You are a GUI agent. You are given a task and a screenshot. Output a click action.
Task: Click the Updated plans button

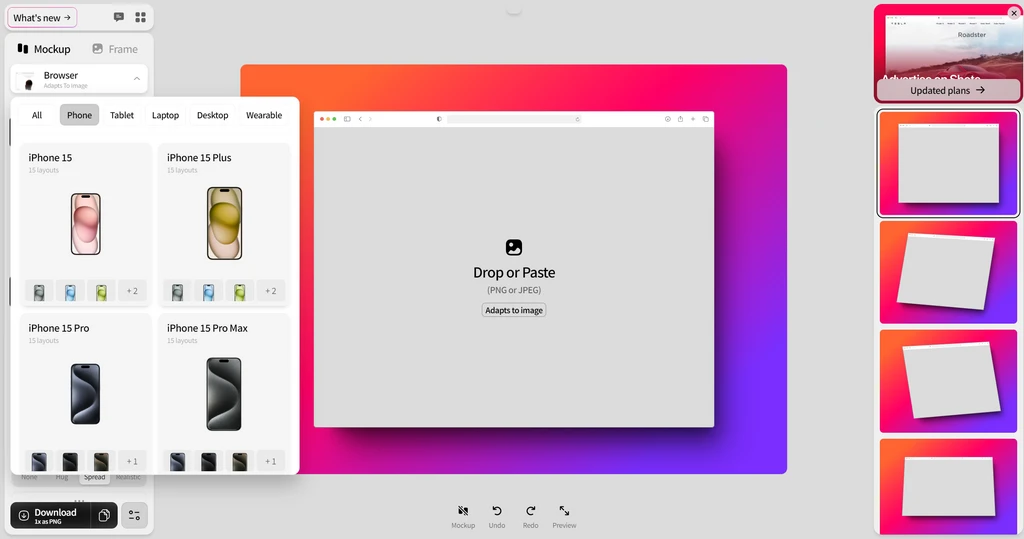click(947, 90)
